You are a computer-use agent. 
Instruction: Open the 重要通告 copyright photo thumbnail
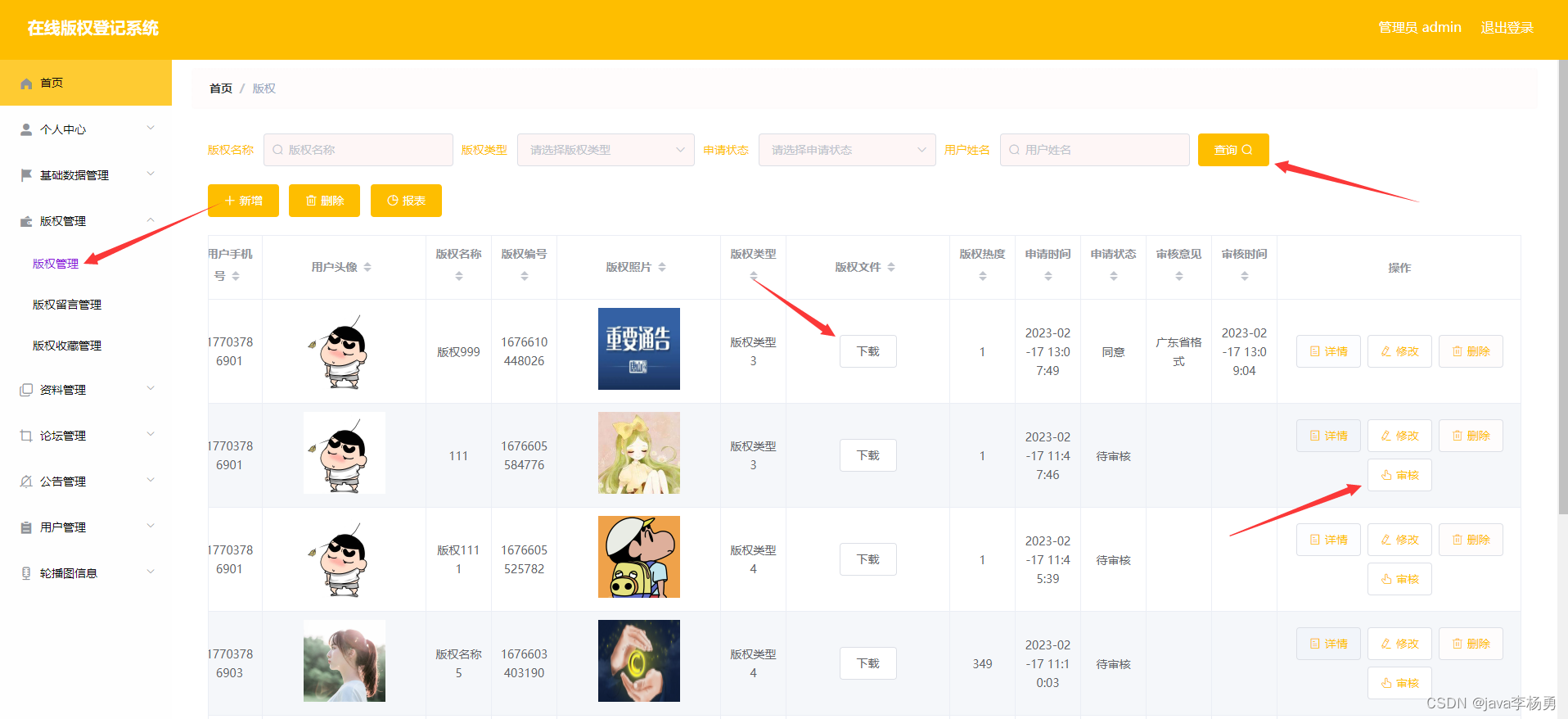pyautogui.click(x=639, y=349)
